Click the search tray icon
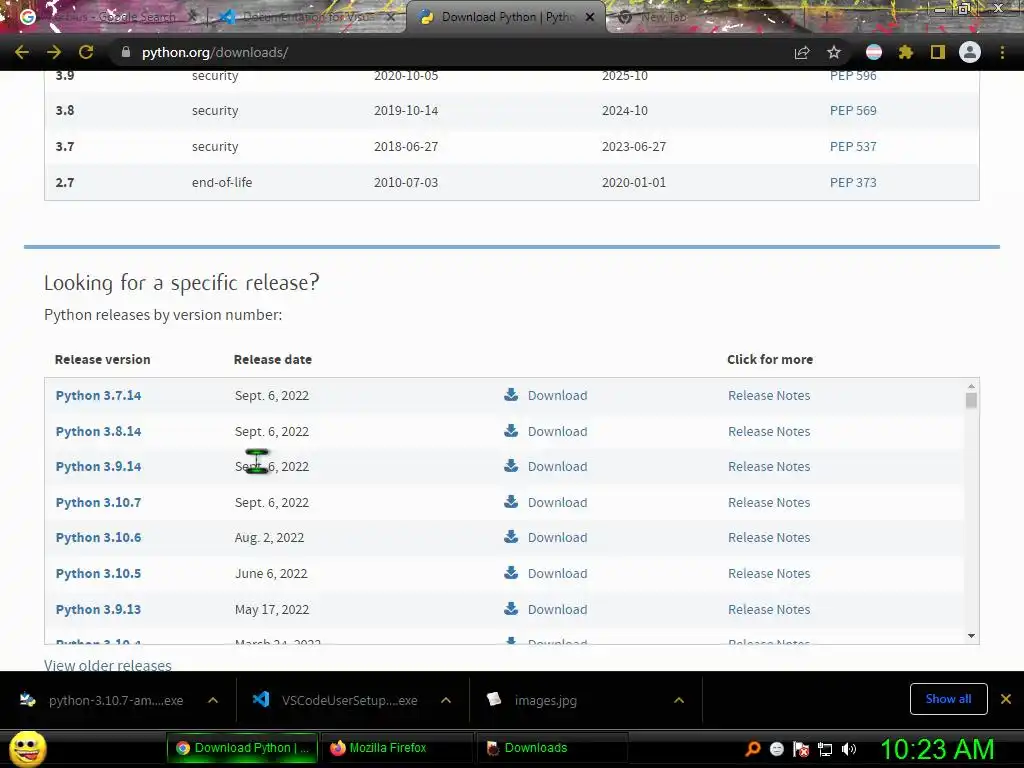Viewport: 1024px width, 768px height. (x=753, y=749)
